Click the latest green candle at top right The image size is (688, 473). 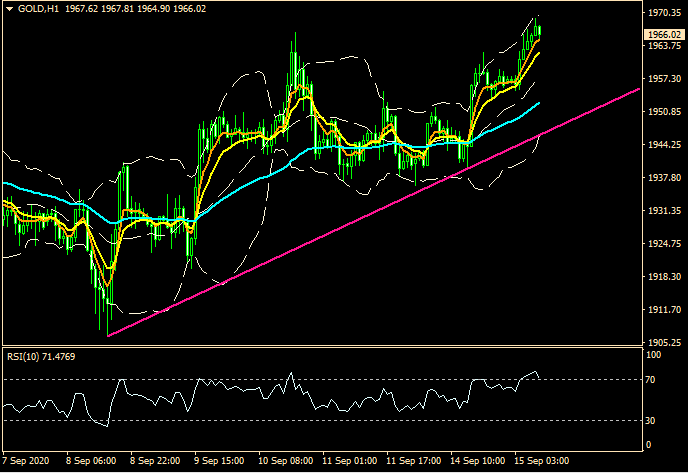point(539,30)
